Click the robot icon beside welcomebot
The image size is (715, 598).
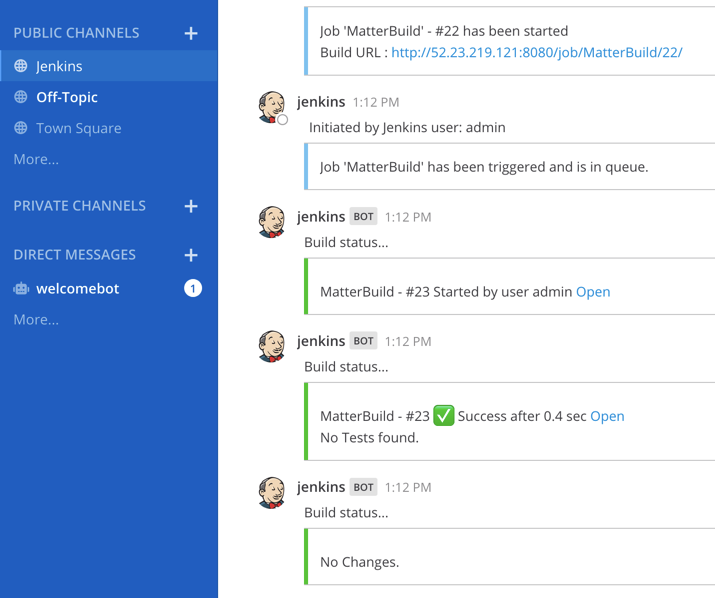click(x=21, y=289)
